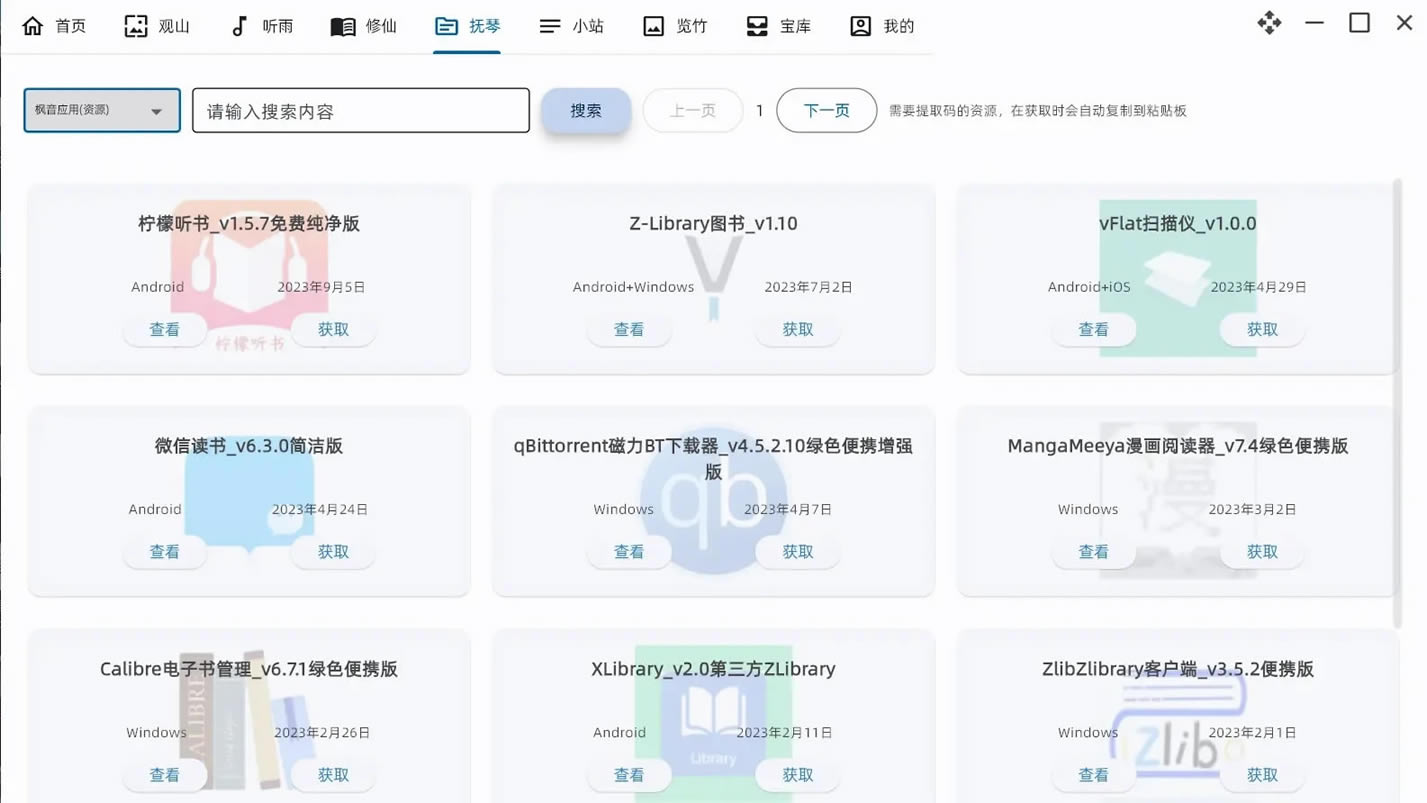Click 查看 for Calibre电子书管理
The height and width of the screenshot is (803, 1427).
click(x=165, y=774)
